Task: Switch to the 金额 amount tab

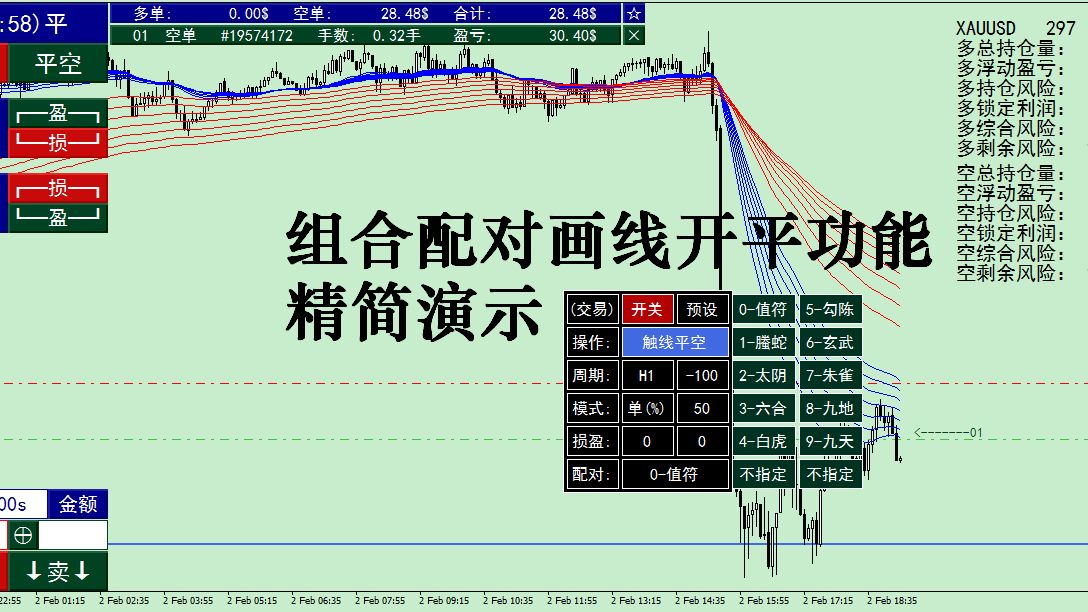Action: 78,503
